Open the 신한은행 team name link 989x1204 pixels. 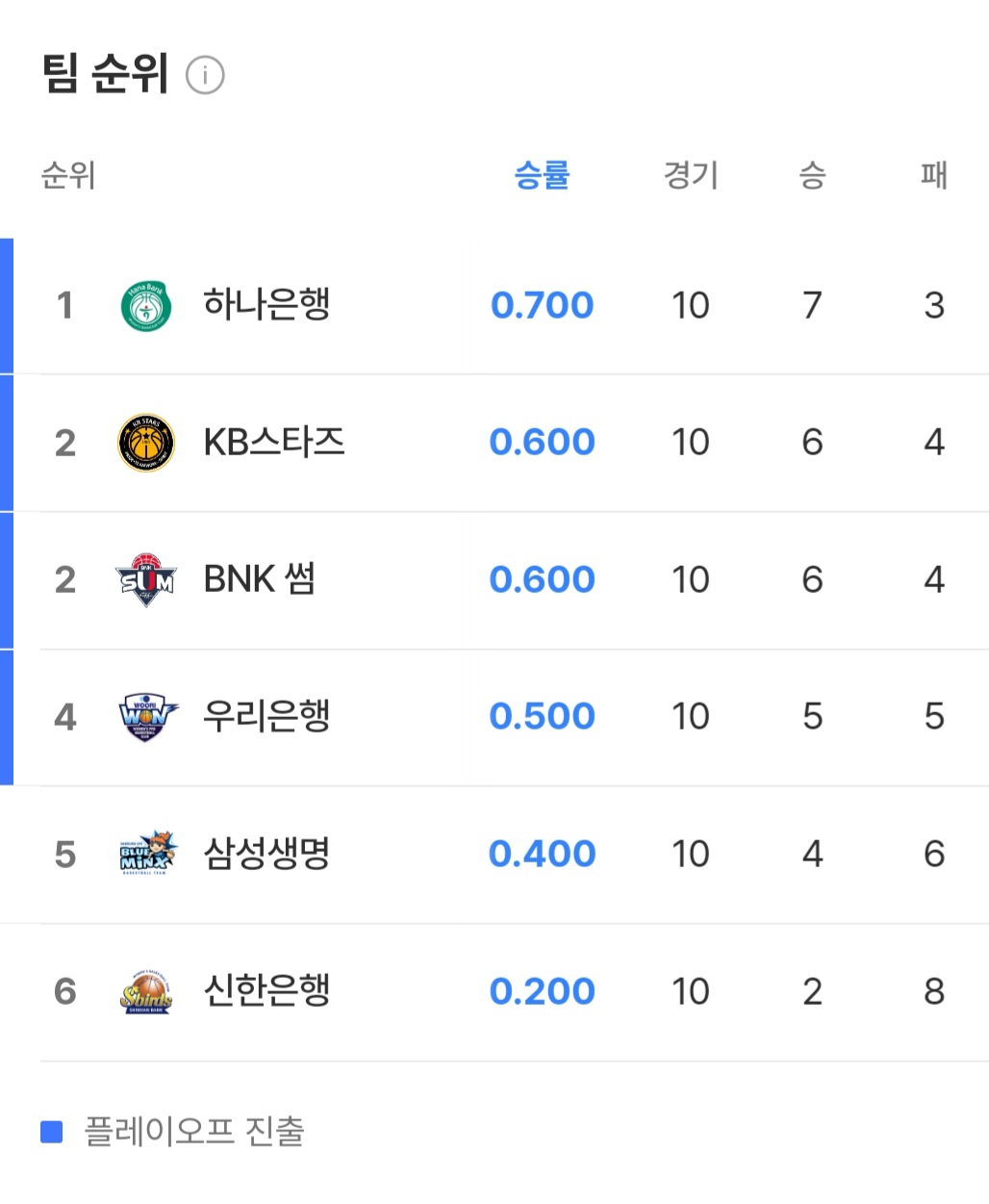(x=266, y=990)
